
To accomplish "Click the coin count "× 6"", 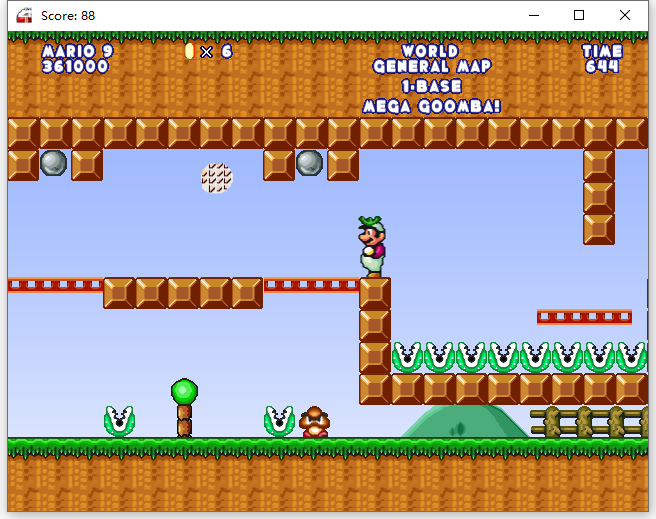I will [216, 51].
